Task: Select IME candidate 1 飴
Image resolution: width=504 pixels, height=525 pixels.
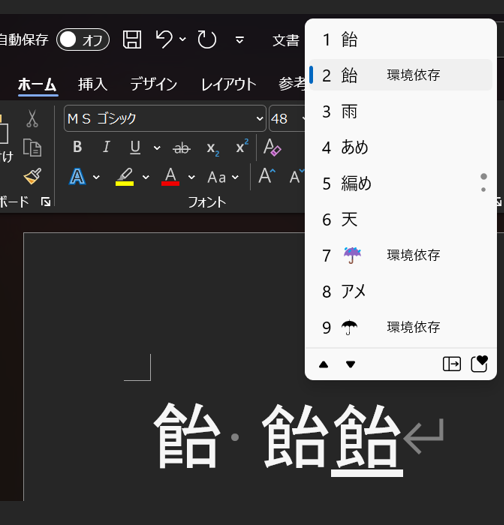Action: point(401,40)
